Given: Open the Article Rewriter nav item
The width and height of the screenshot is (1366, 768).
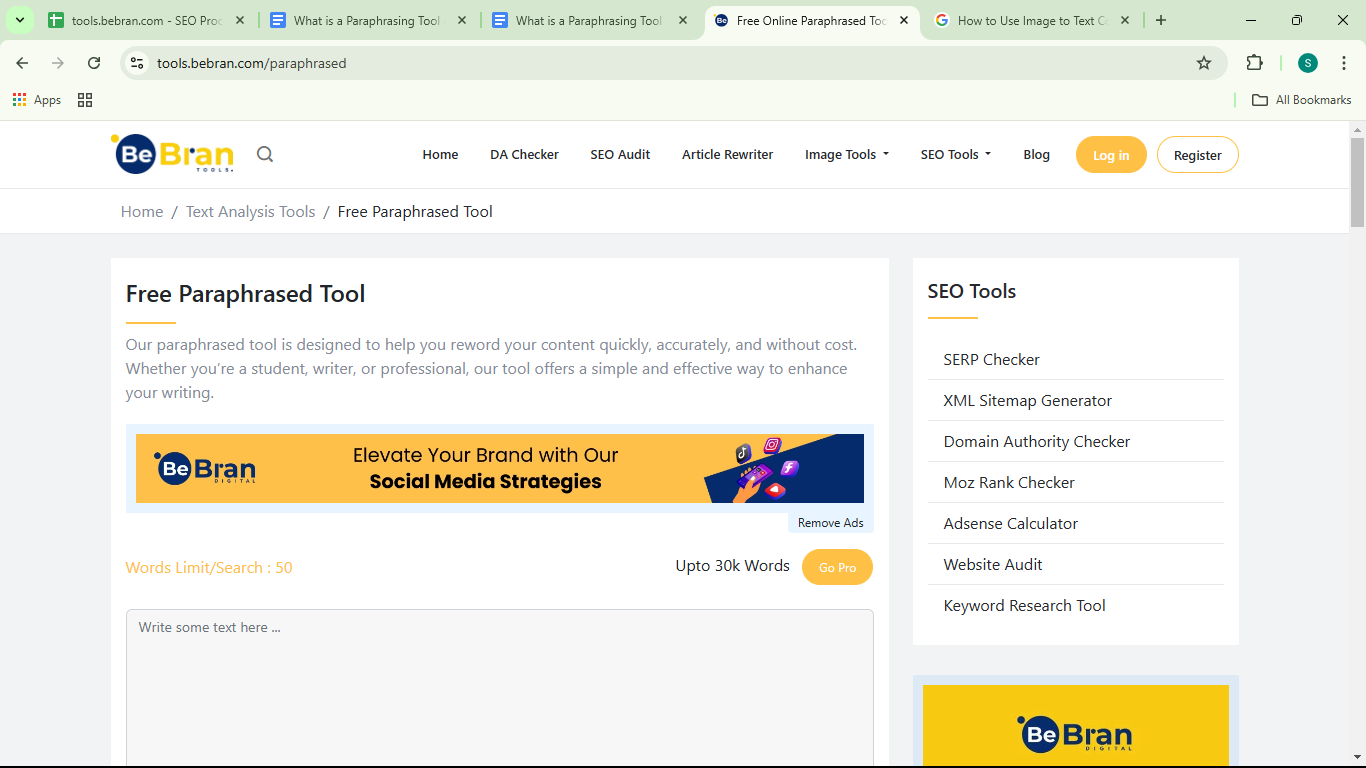Looking at the screenshot, I should (728, 154).
